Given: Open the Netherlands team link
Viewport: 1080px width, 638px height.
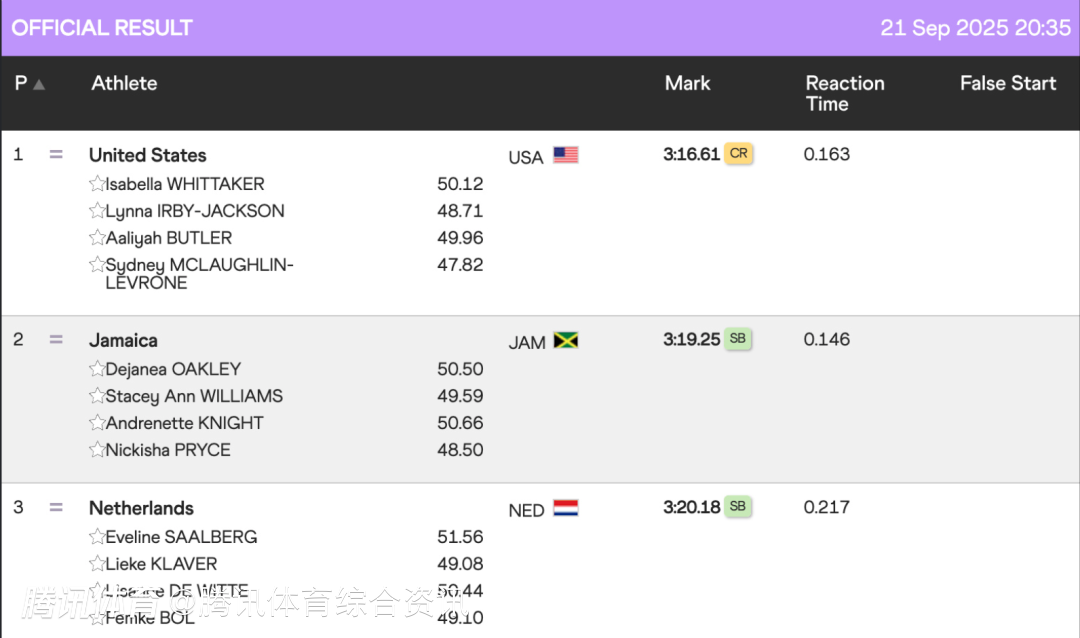Looking at the screenshot, I should point(141,508).
